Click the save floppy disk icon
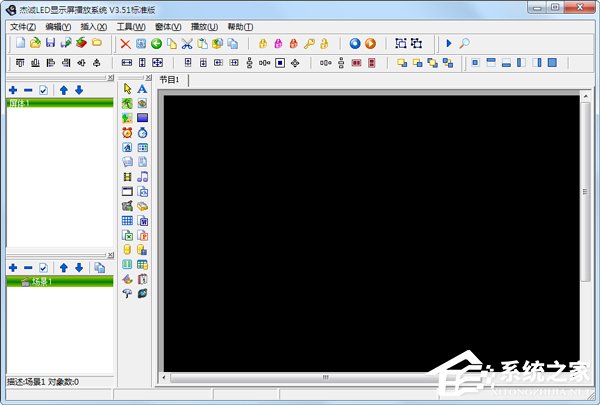Viewport: 600px width, 405px height. click(50, 43)
